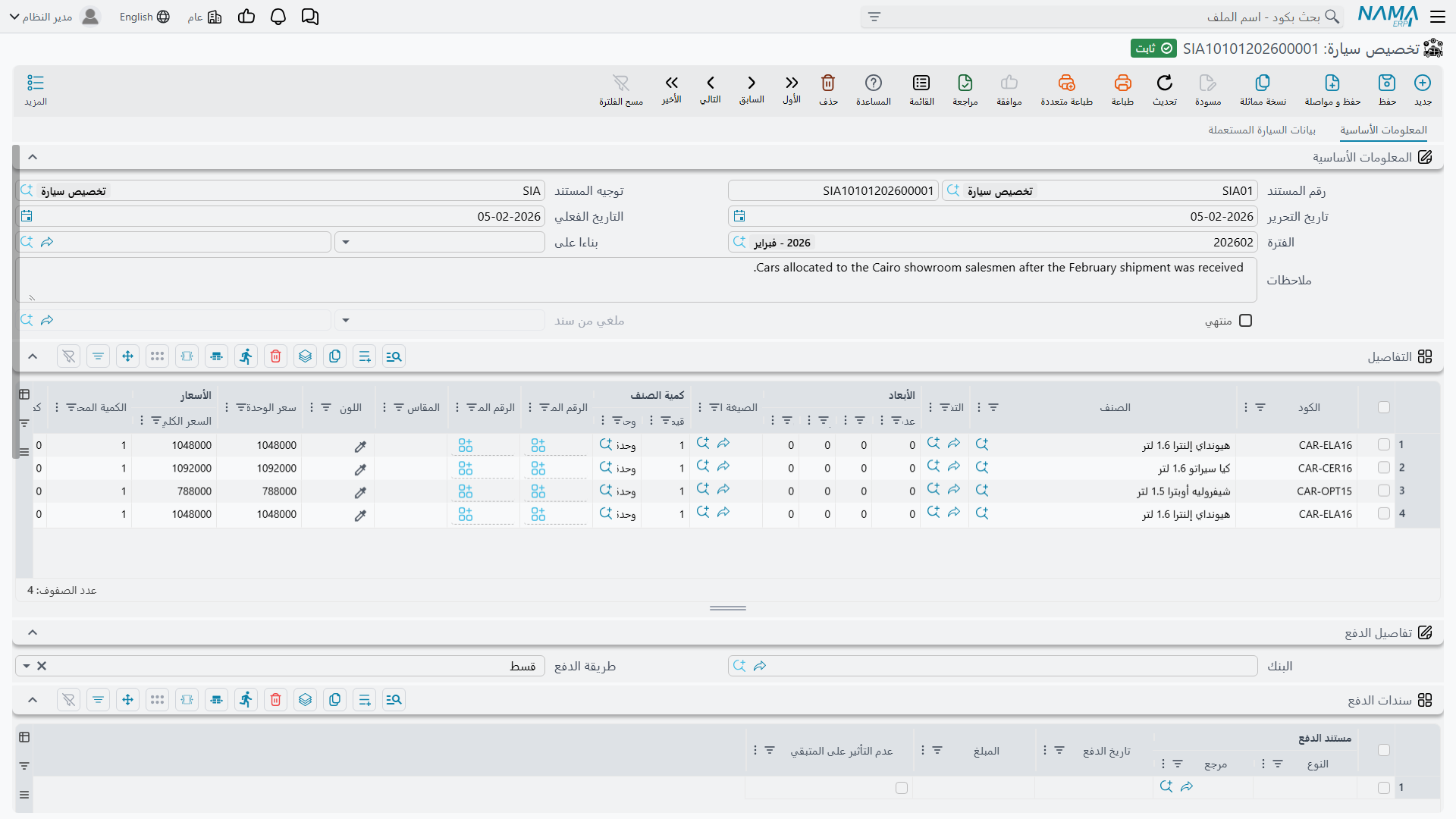The height and width of the screenshot is (819, 1456).
Task: Click the NAMA ERP logo
Action: (1388, 16)
